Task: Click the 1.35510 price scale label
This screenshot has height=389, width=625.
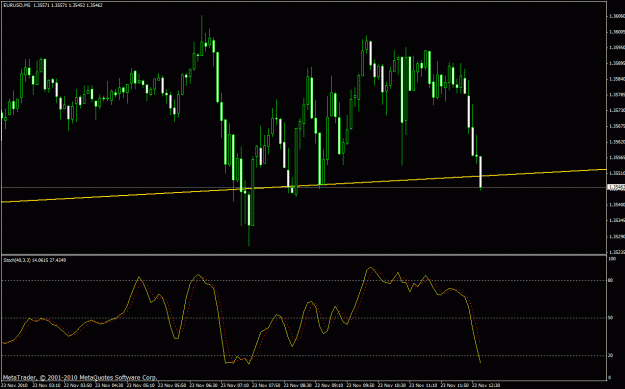Action: point(616,173)
